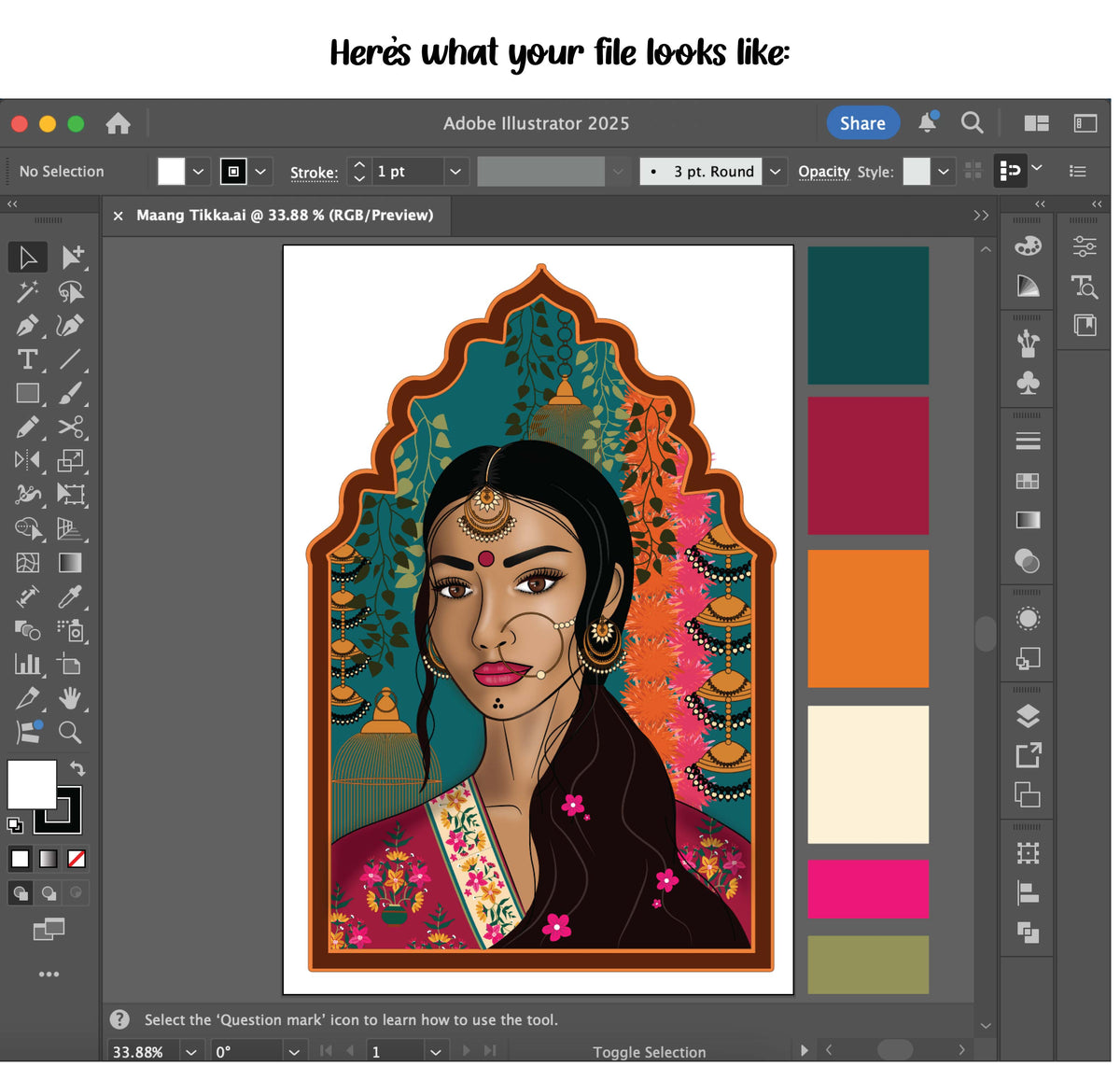Image resolution: width=1120 pixels, height=1066 pixels.
Task: Collapse the left toolbar chevrons
Action: click(12, 203)
